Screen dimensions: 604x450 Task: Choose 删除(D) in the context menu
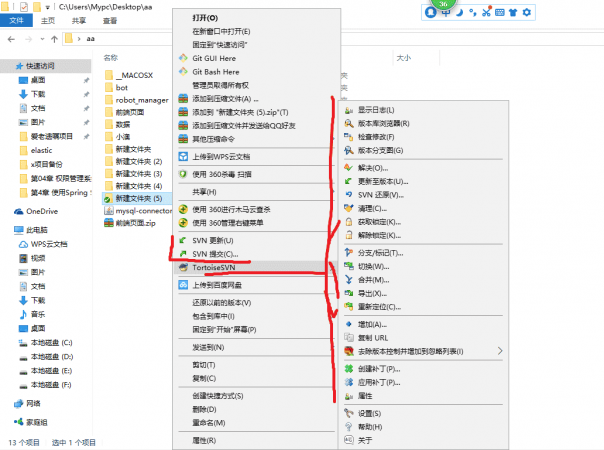point(203,409)
